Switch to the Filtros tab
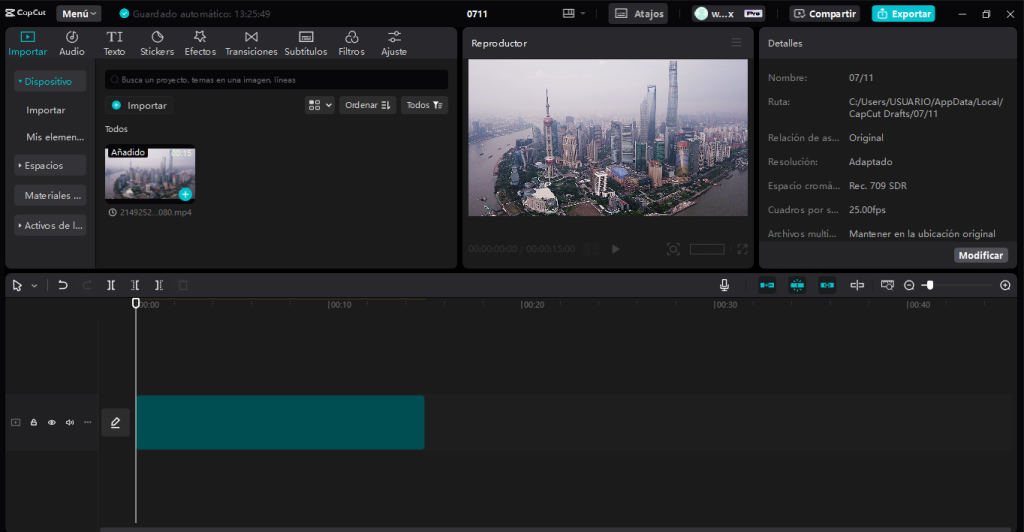Viewport: 1024px width, 532px height. coord(351,43)
